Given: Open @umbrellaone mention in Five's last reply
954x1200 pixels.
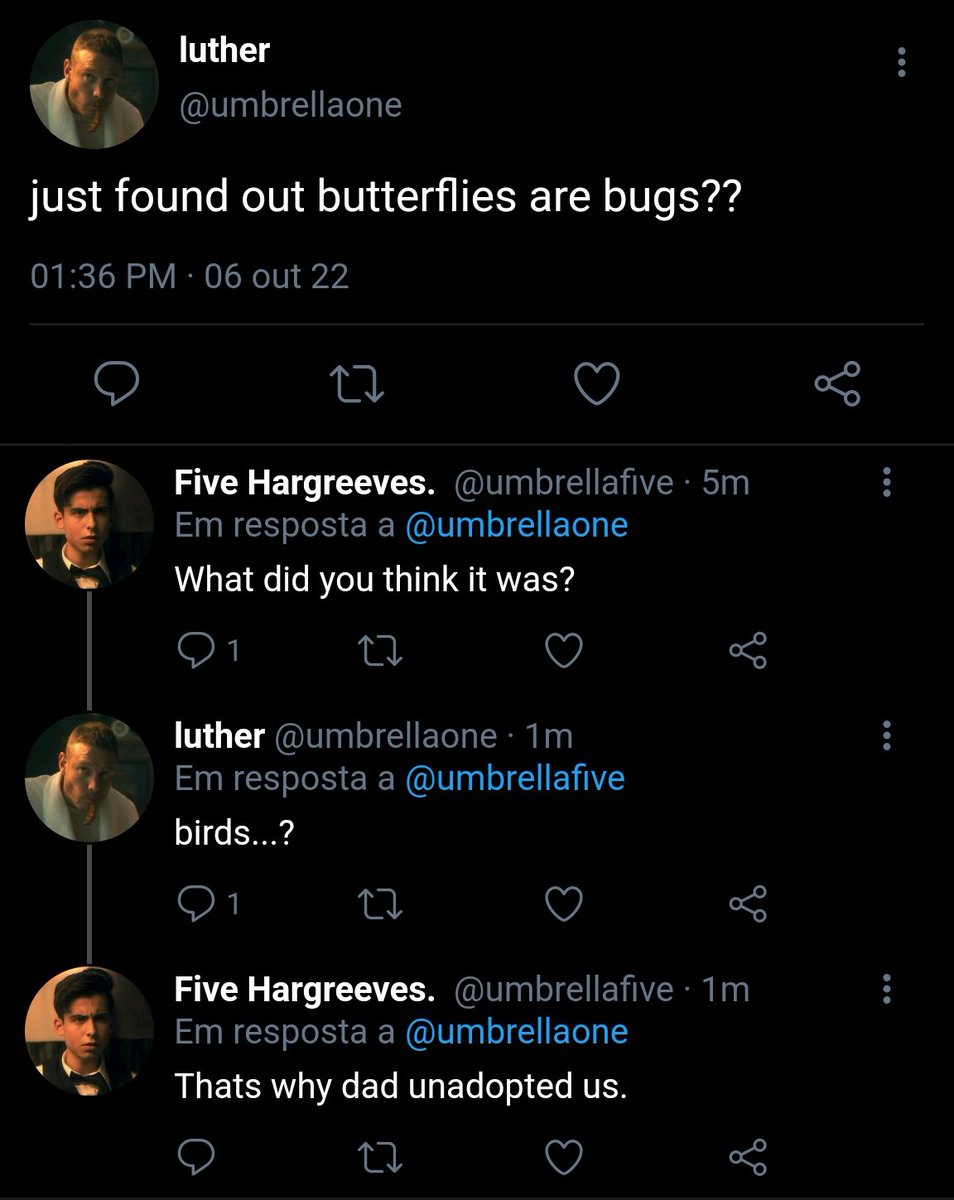Looking at the screenshot, I should [x=517, y=1031].
